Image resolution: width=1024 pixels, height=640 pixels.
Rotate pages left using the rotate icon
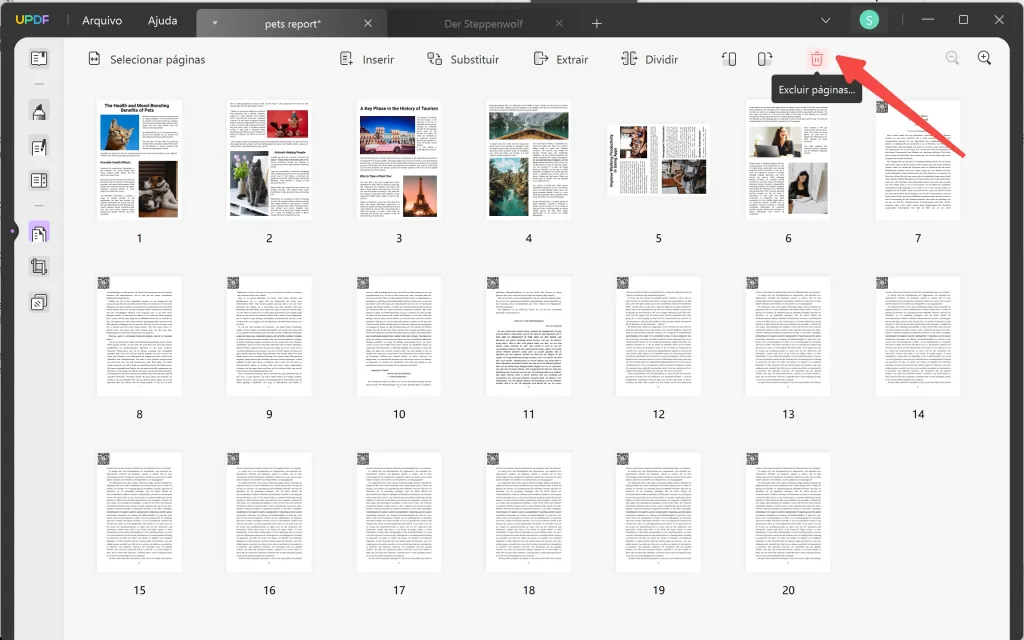coord(729,58)
